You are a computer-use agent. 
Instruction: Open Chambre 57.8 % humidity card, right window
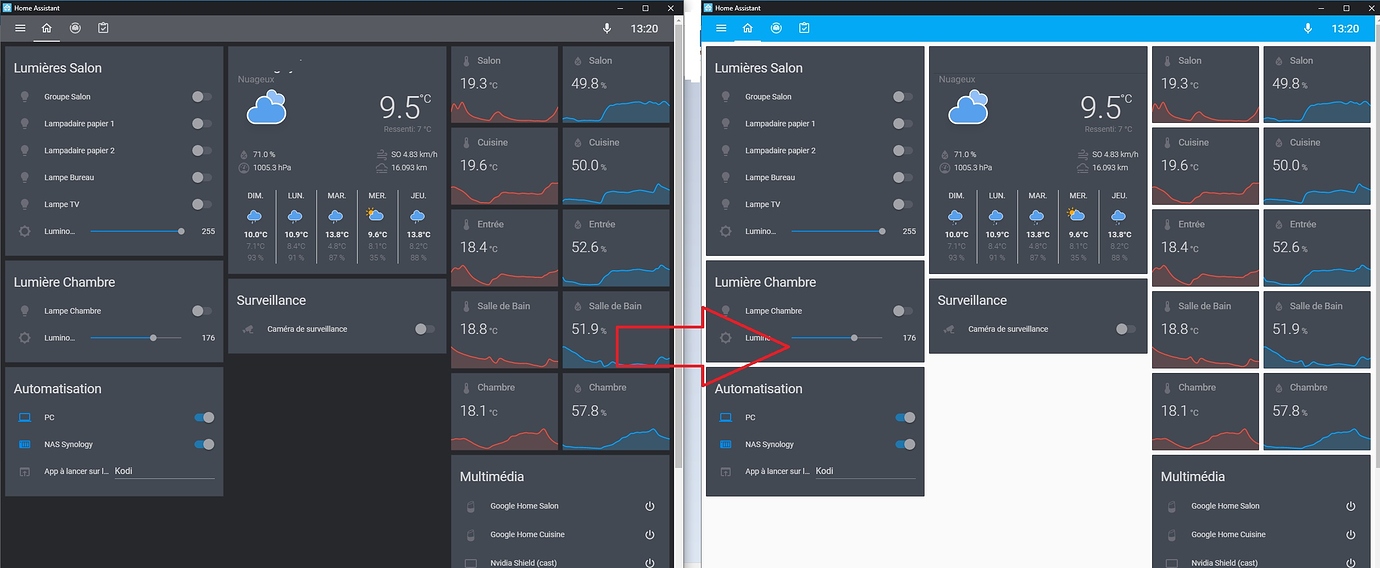click(1317, 412)
